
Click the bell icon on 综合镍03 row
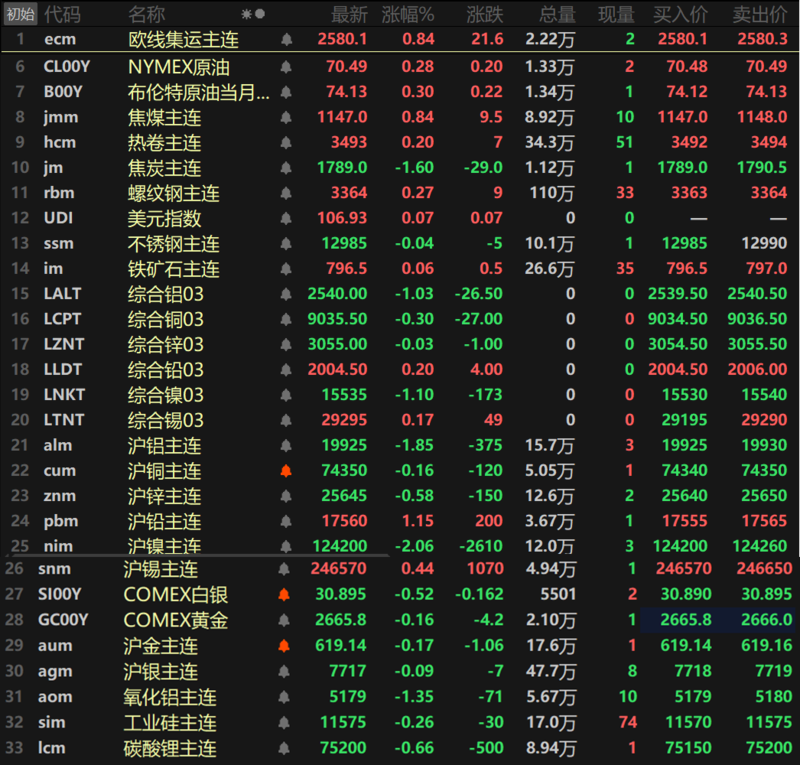coord(286,395)
